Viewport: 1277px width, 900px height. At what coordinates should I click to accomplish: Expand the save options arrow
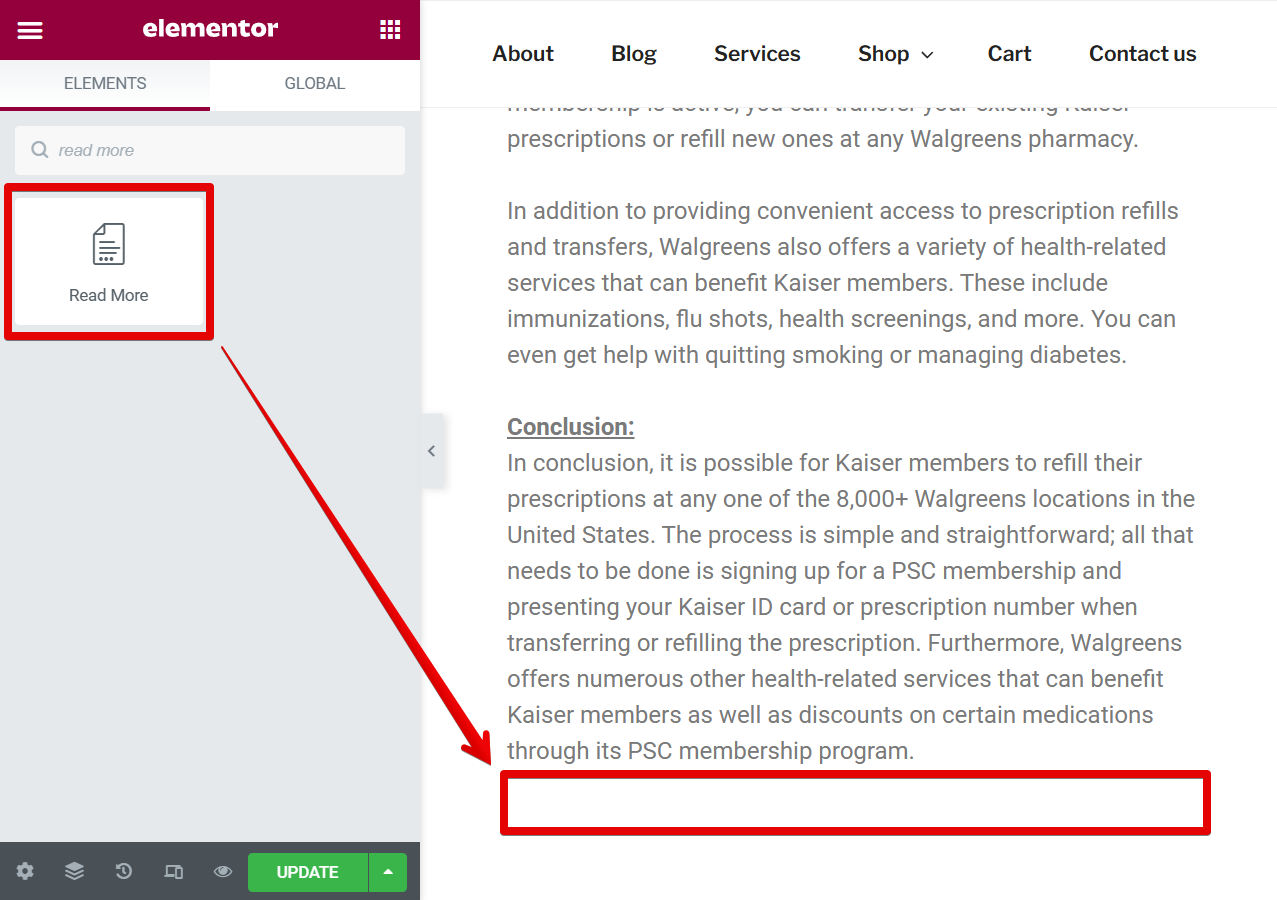click(x=388, y=872)
